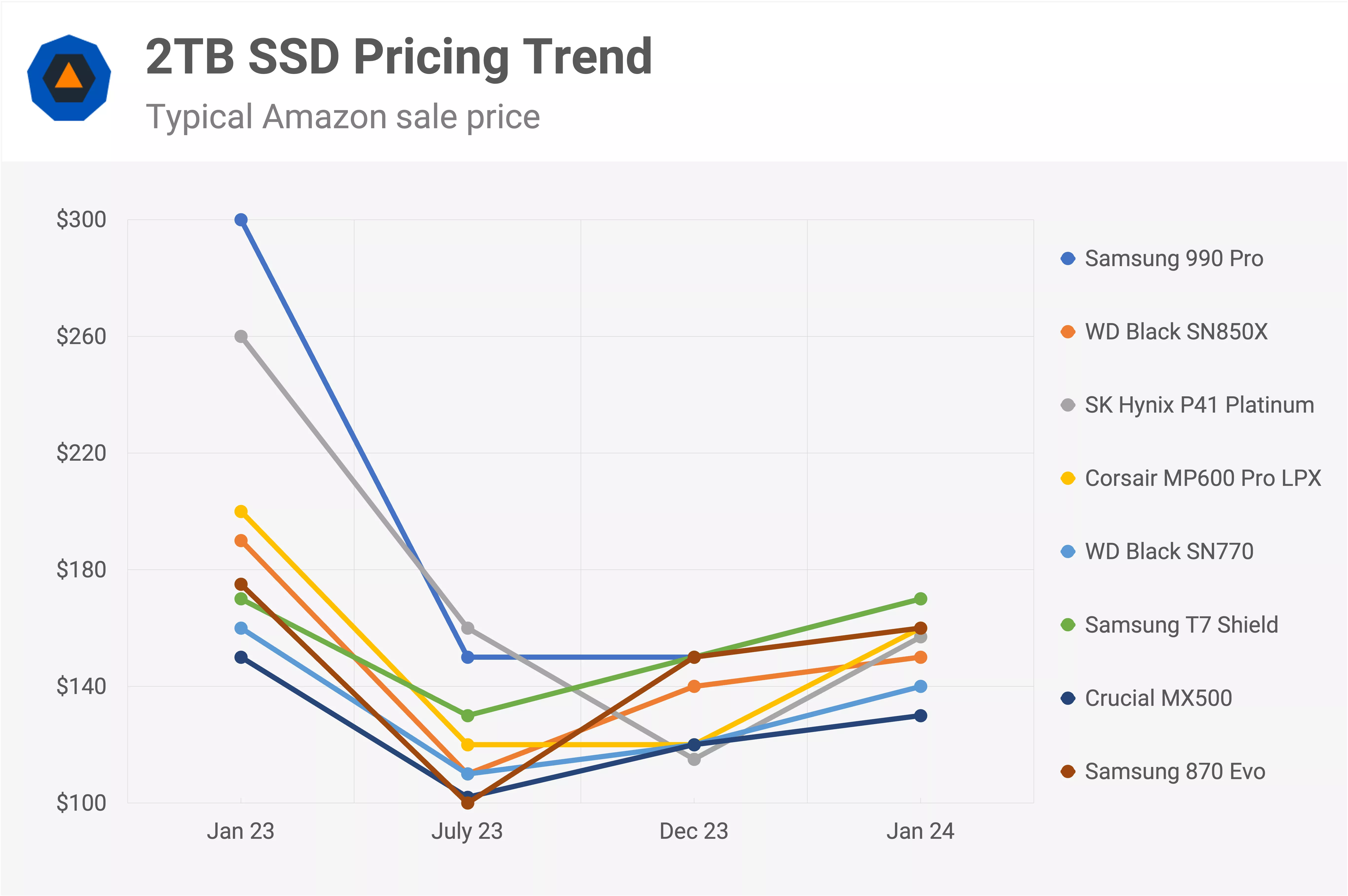The image size is (1348, 896).
Task: Click the gray Dec 23 lowest data point
Action: (694, 759)
